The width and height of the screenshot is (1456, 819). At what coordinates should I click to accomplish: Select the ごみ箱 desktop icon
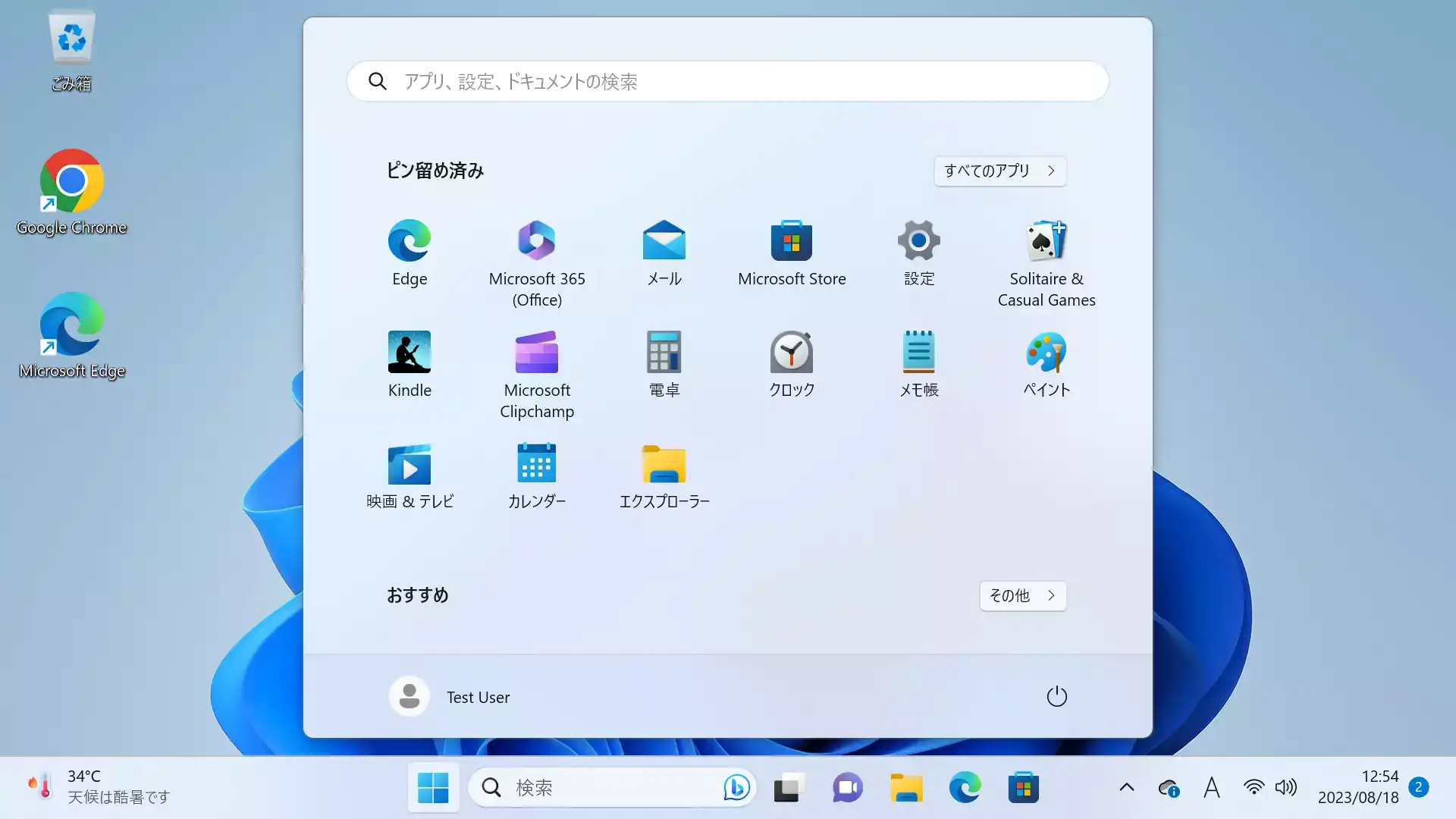coord(71,51)
